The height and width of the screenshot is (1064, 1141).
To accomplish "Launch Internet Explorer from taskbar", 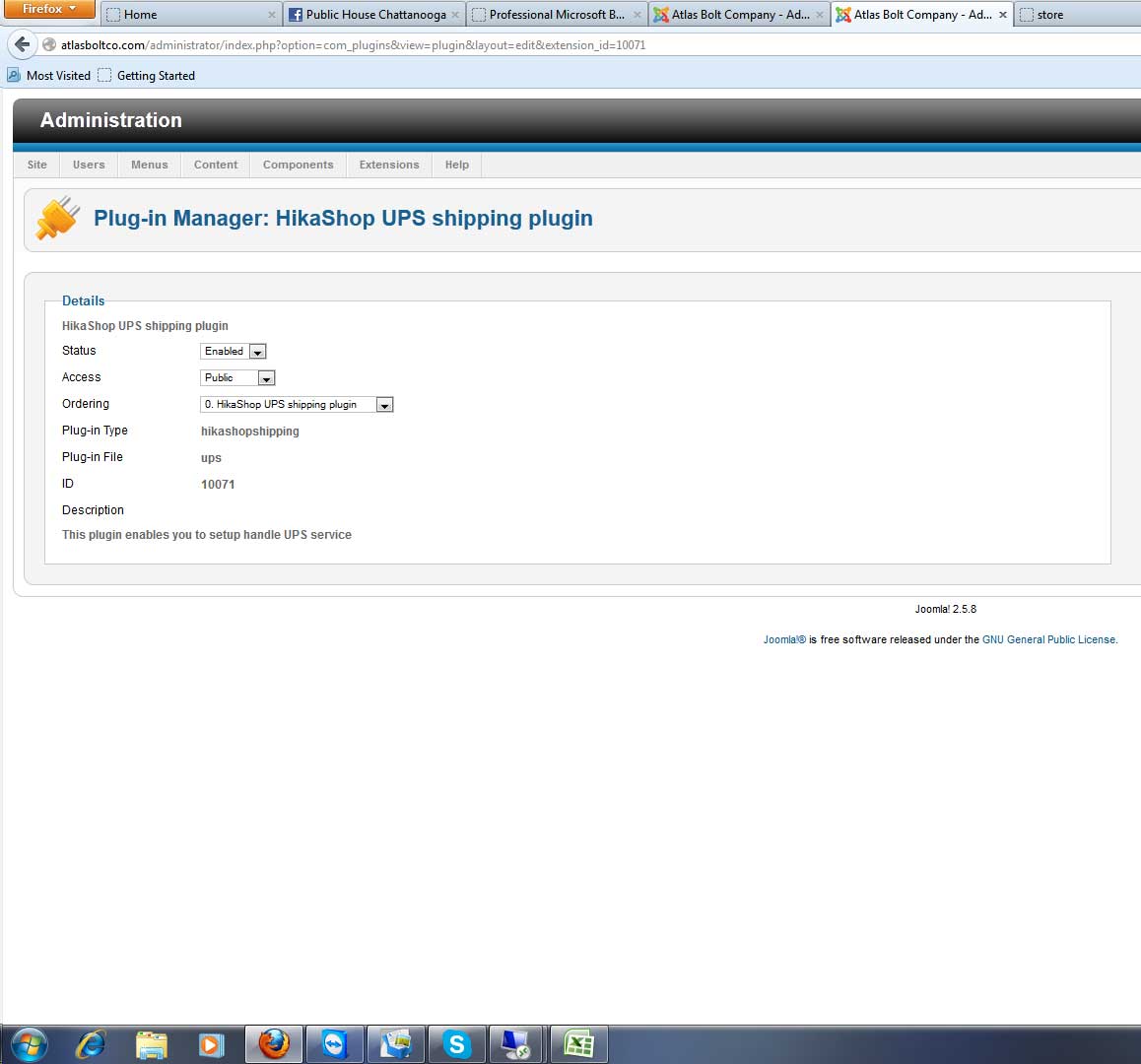I will [x=91, y=1044].
